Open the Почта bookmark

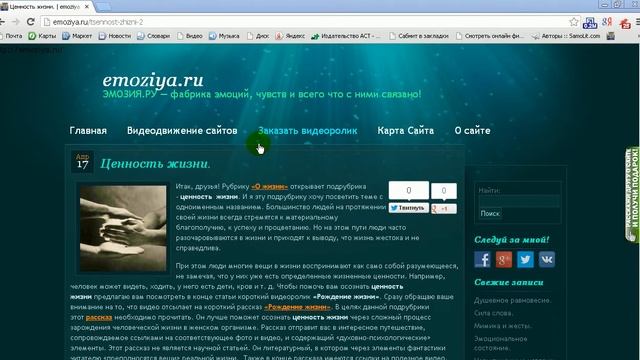click(x=11, y=36)
